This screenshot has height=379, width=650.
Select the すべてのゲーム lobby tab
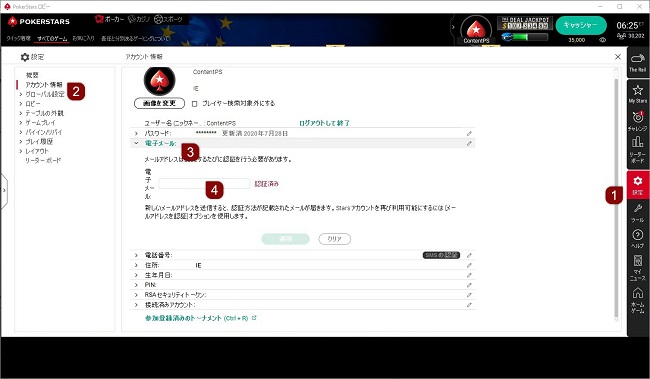[52, 39]
